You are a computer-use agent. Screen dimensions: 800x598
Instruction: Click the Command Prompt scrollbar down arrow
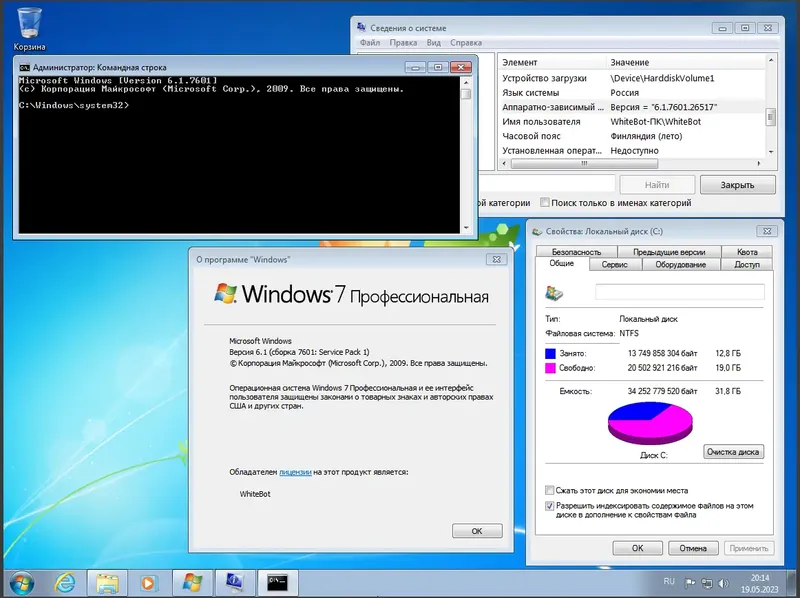[x=466, y=228]
